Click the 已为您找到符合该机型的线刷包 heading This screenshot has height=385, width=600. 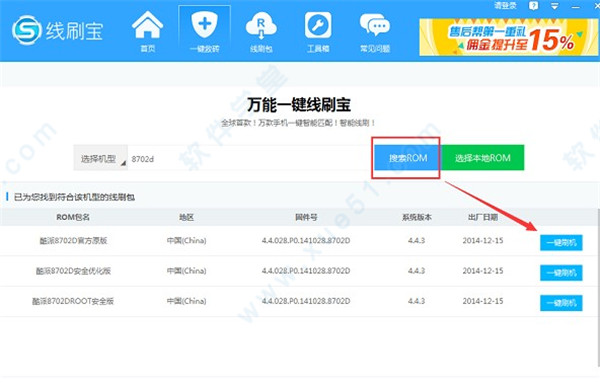tap(74, 197)
